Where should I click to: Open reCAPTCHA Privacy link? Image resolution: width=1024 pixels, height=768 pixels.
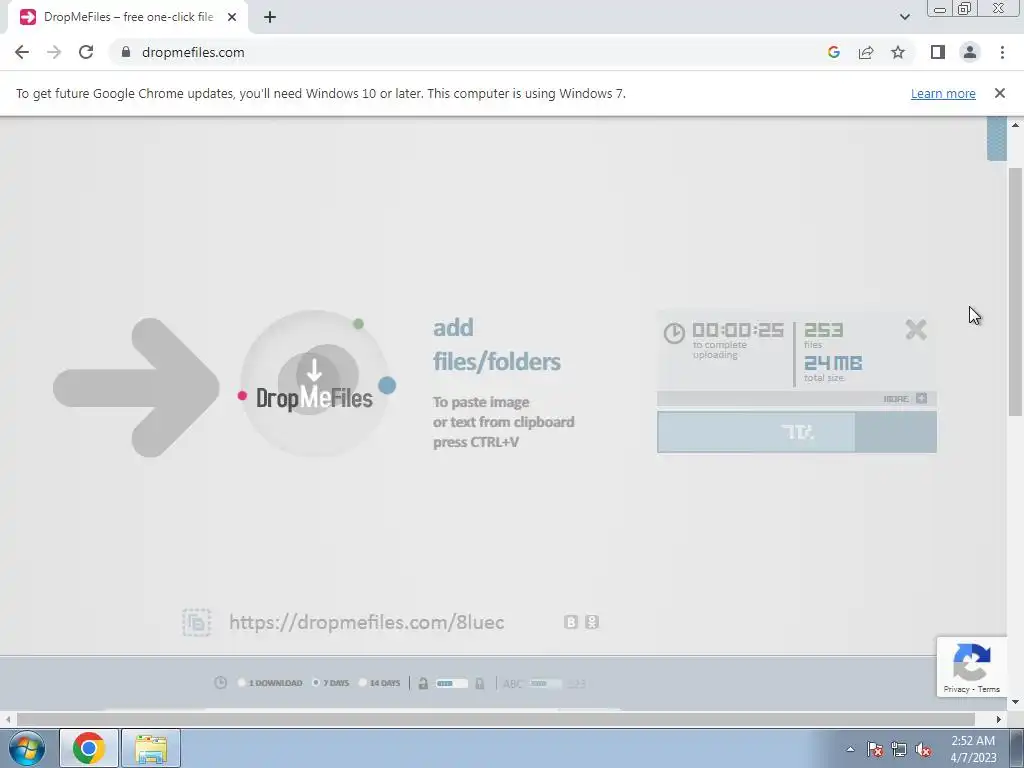(x=956, y=689)
